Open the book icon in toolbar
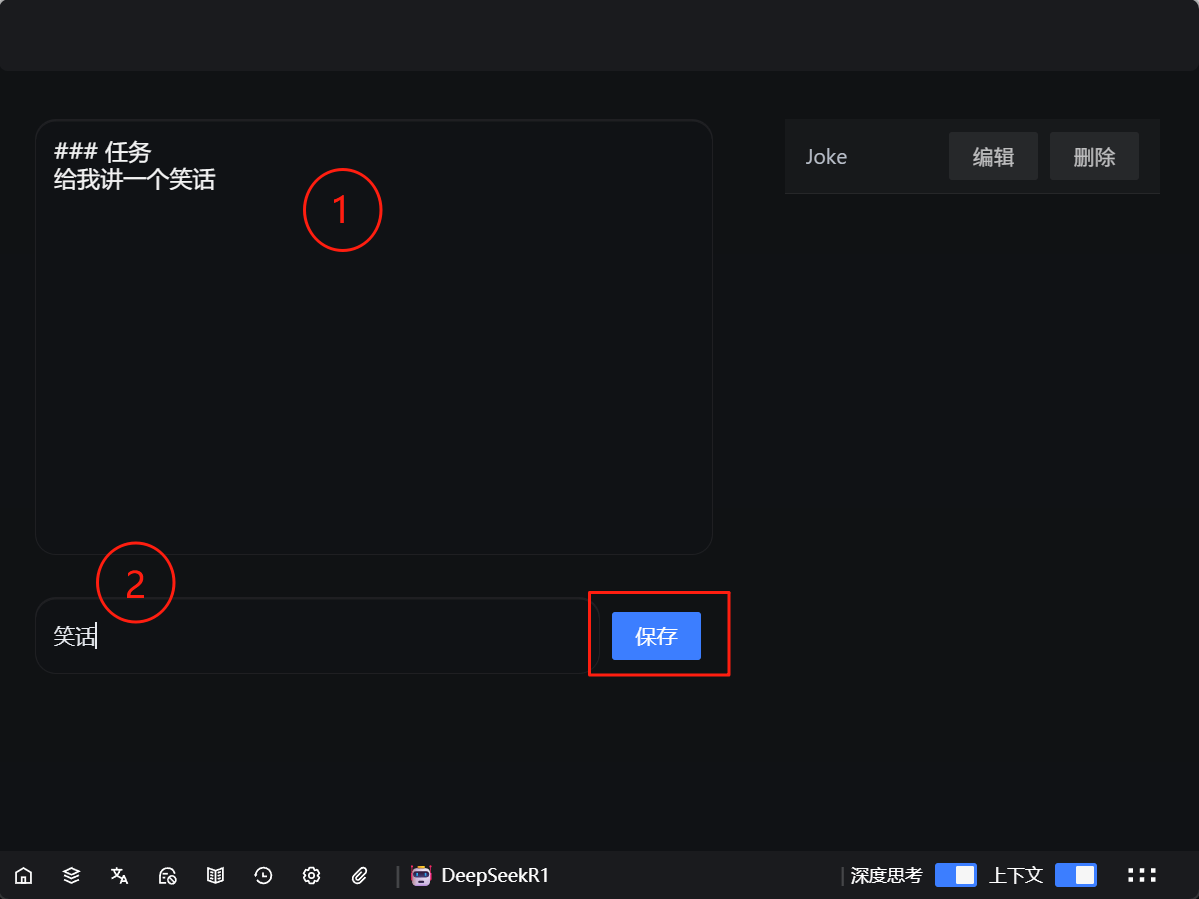The height and width of the screenshot is (899, 1199). 215,876
